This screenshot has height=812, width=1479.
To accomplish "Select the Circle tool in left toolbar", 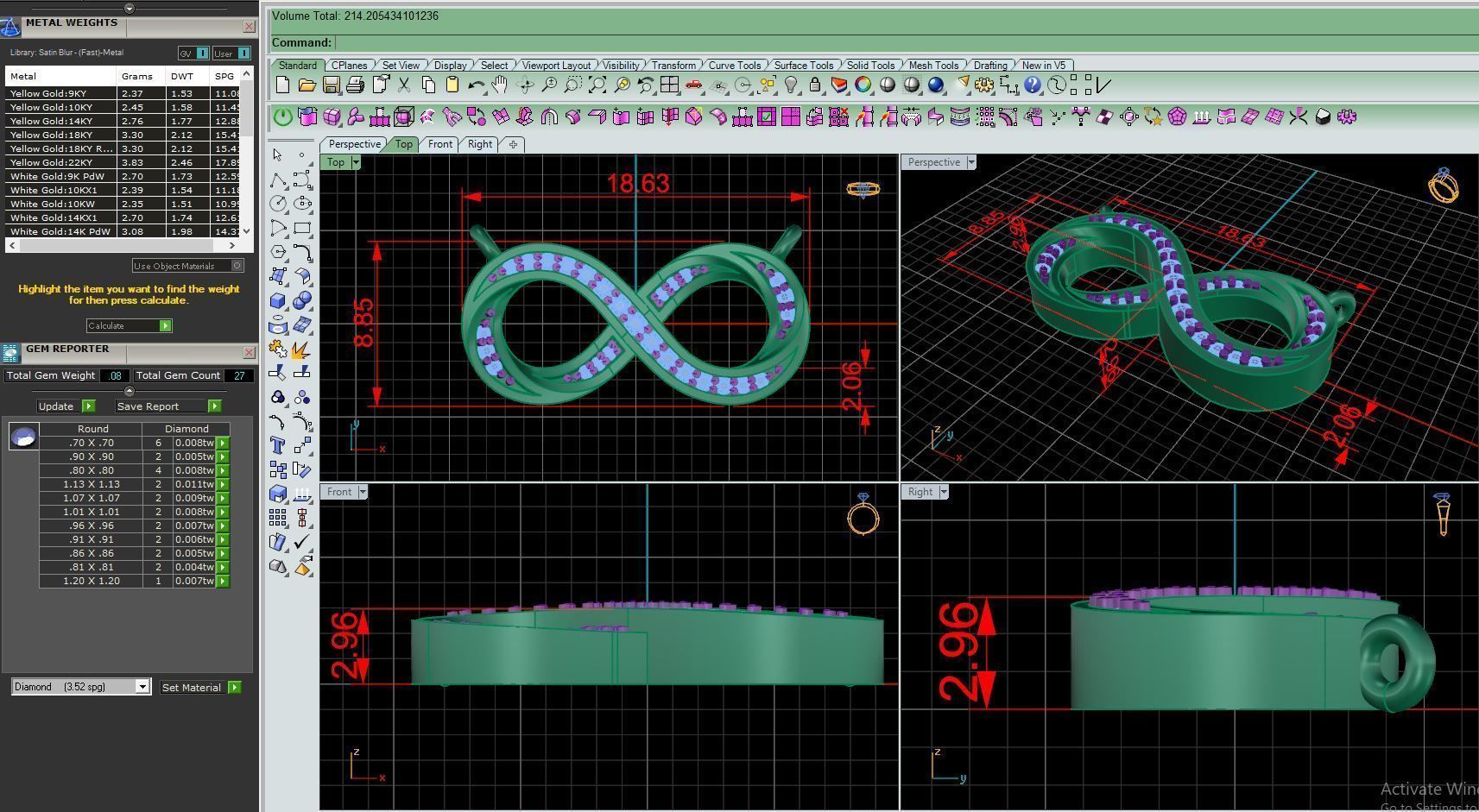I will [278, 204].
